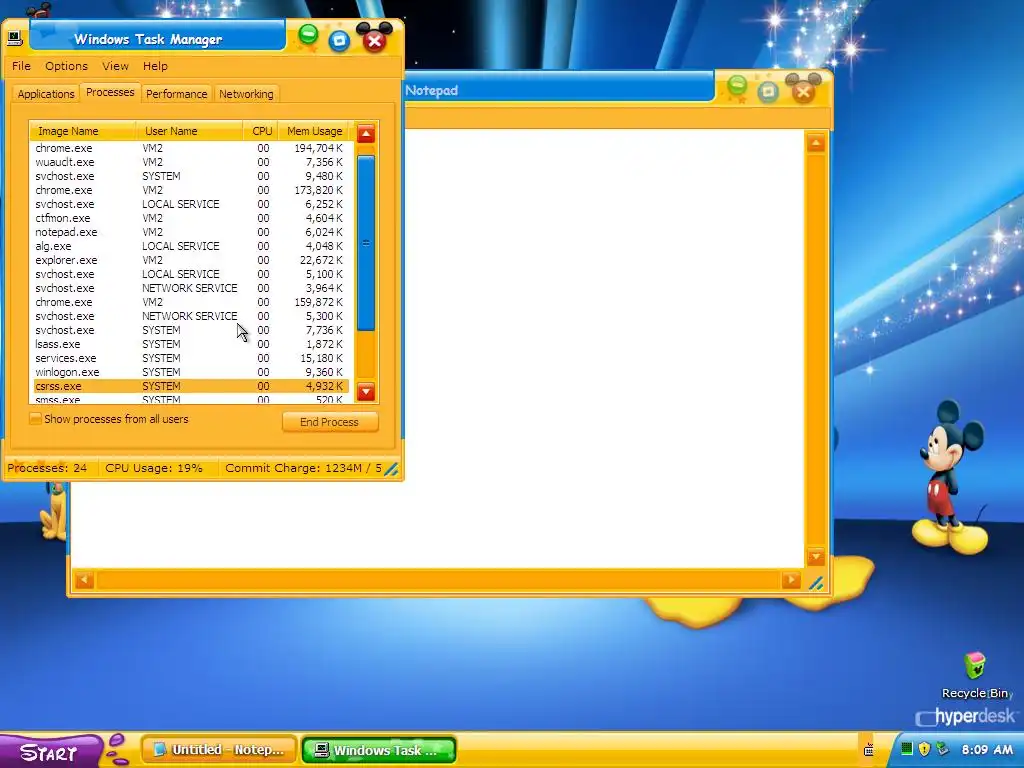Viewport: 1024px width, 768px height.
Task: Minimize the Notepad window
Action: [x=737, y=86]
